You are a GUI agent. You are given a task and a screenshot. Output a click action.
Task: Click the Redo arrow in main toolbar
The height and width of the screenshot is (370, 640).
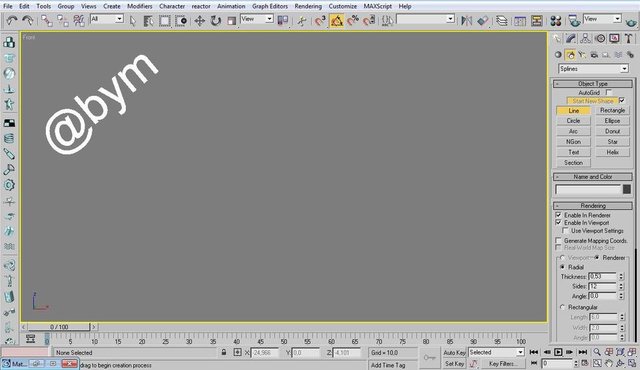point(28,20)
